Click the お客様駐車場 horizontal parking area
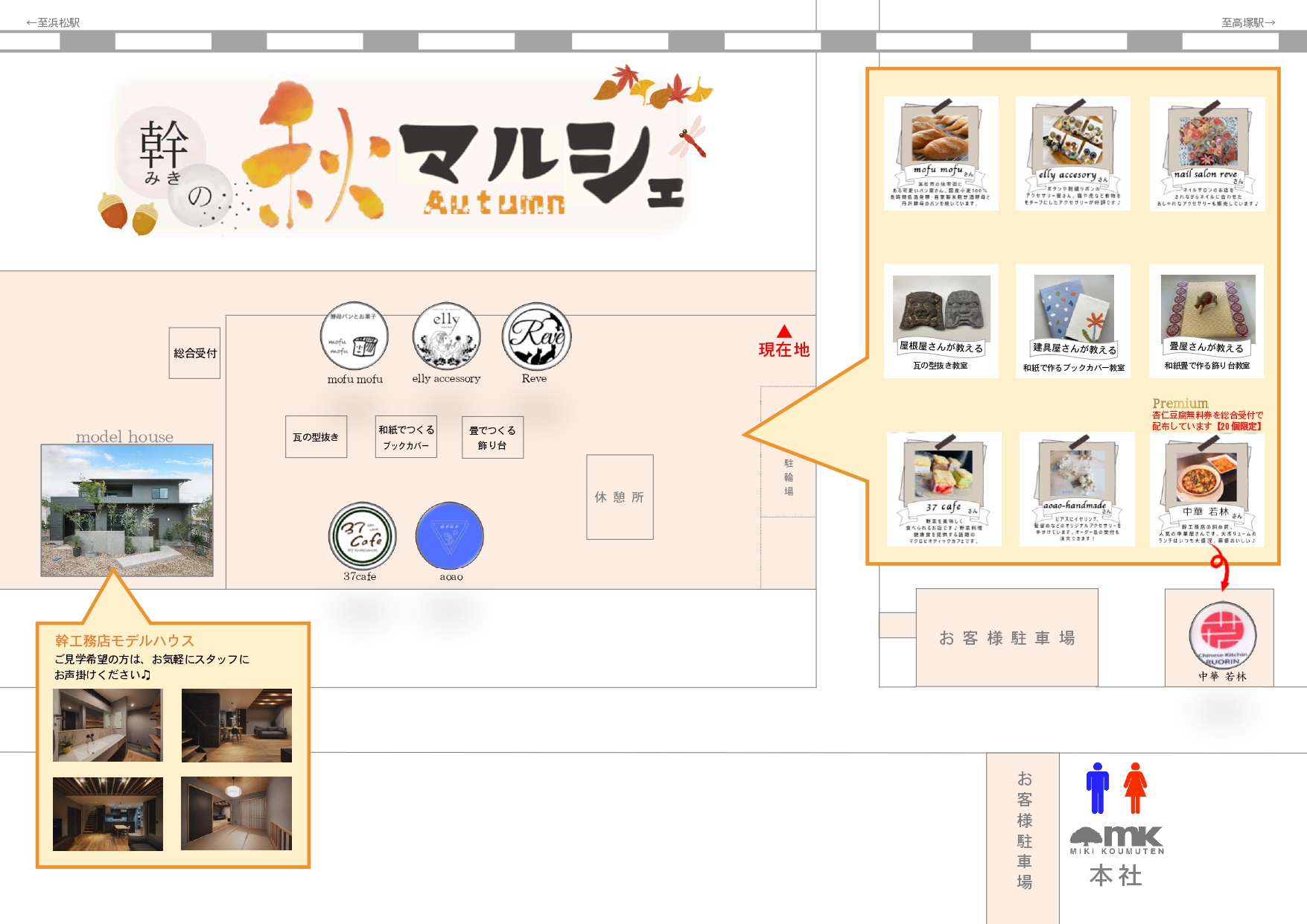 coord(1006,637)
